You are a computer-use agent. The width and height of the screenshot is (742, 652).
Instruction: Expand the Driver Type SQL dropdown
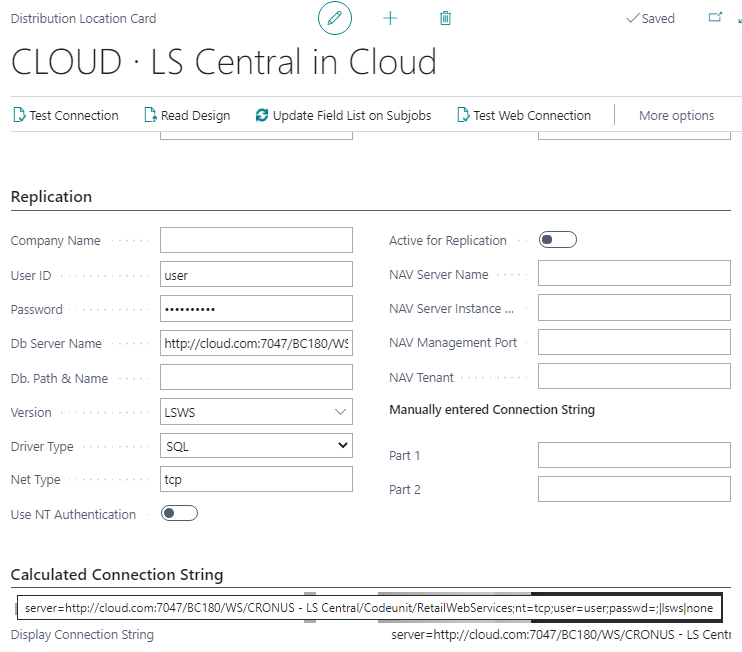pos(256,446)
